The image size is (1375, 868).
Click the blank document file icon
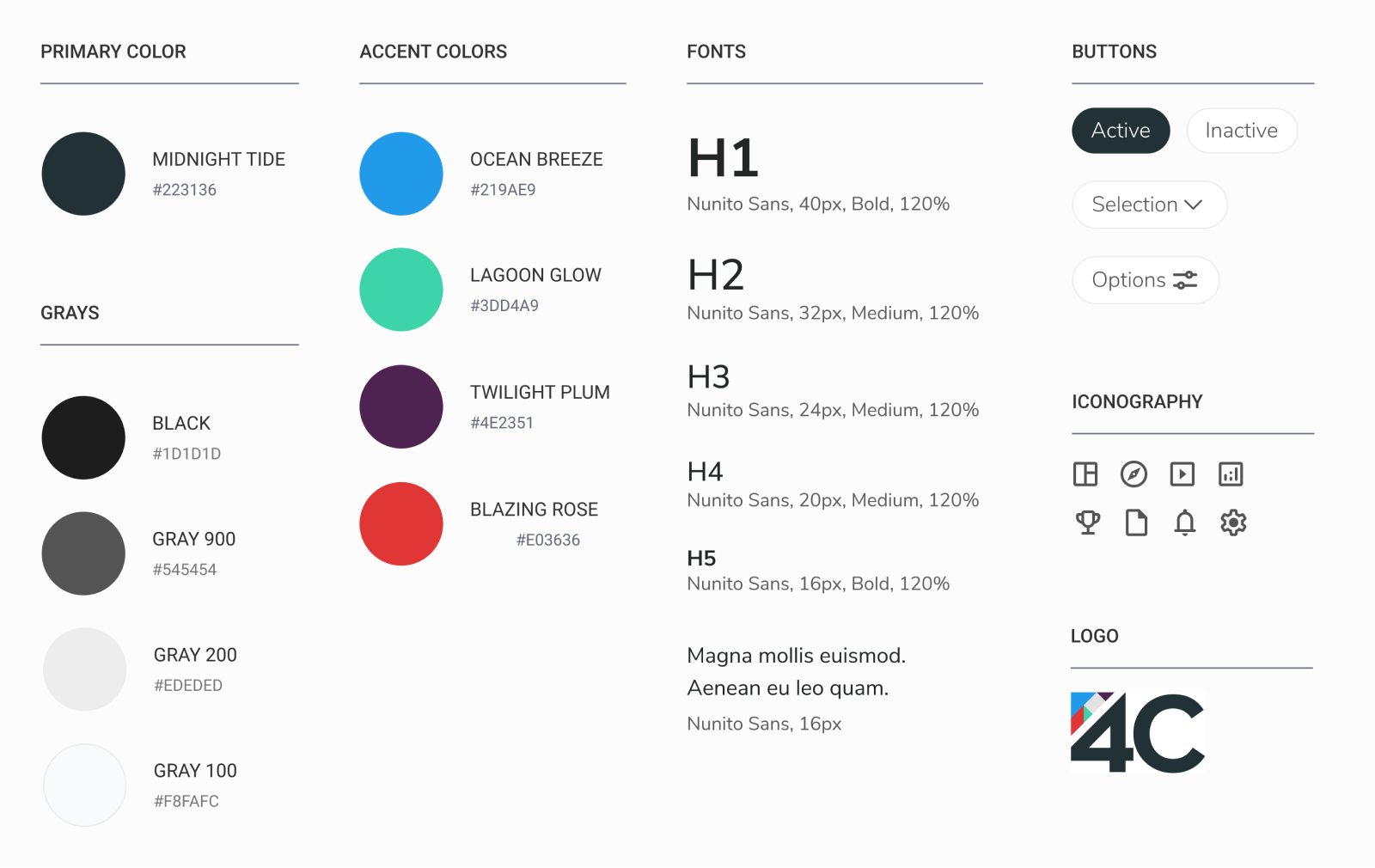(x=1136, y=523)
